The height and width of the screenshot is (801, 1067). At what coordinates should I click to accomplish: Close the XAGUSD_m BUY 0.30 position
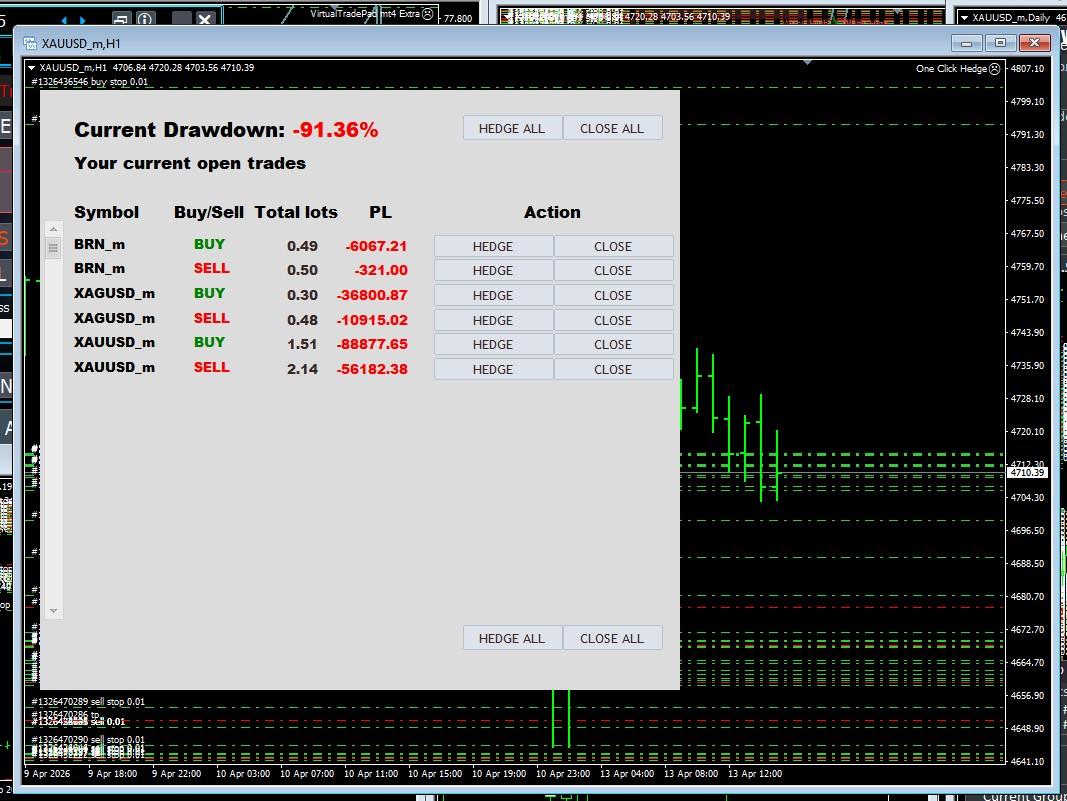[x=613, y=295]
